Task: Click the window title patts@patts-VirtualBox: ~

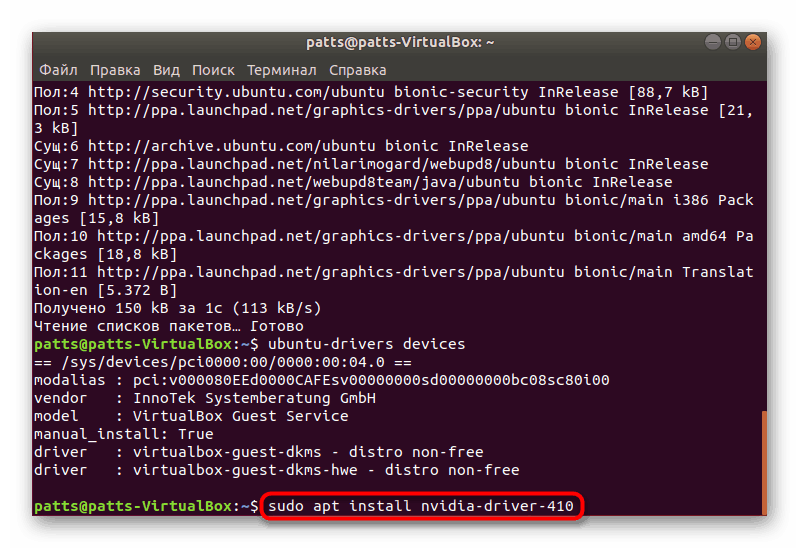Action: click(400, 42)
